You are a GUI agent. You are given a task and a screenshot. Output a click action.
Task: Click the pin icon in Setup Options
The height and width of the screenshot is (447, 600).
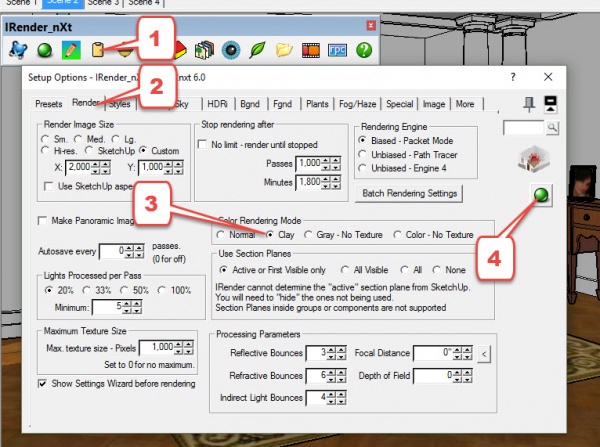click(529, 102)
